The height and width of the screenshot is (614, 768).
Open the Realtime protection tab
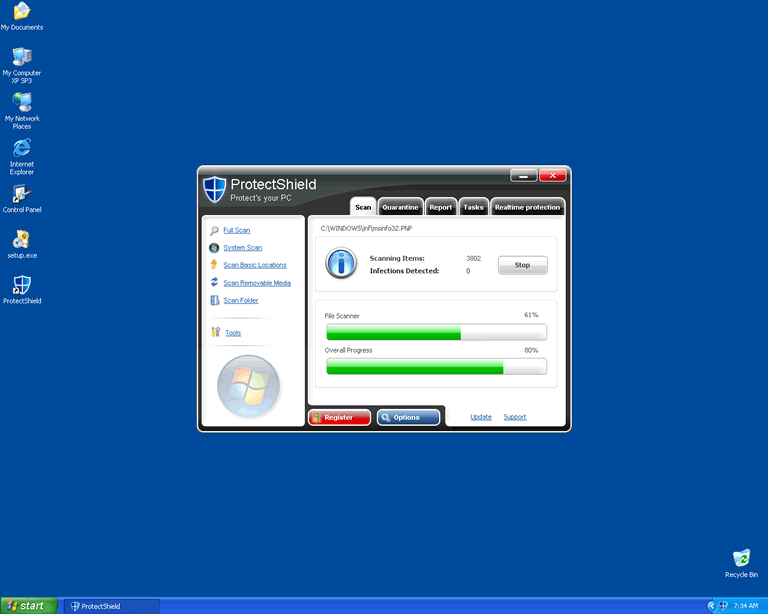click(527, 207)
